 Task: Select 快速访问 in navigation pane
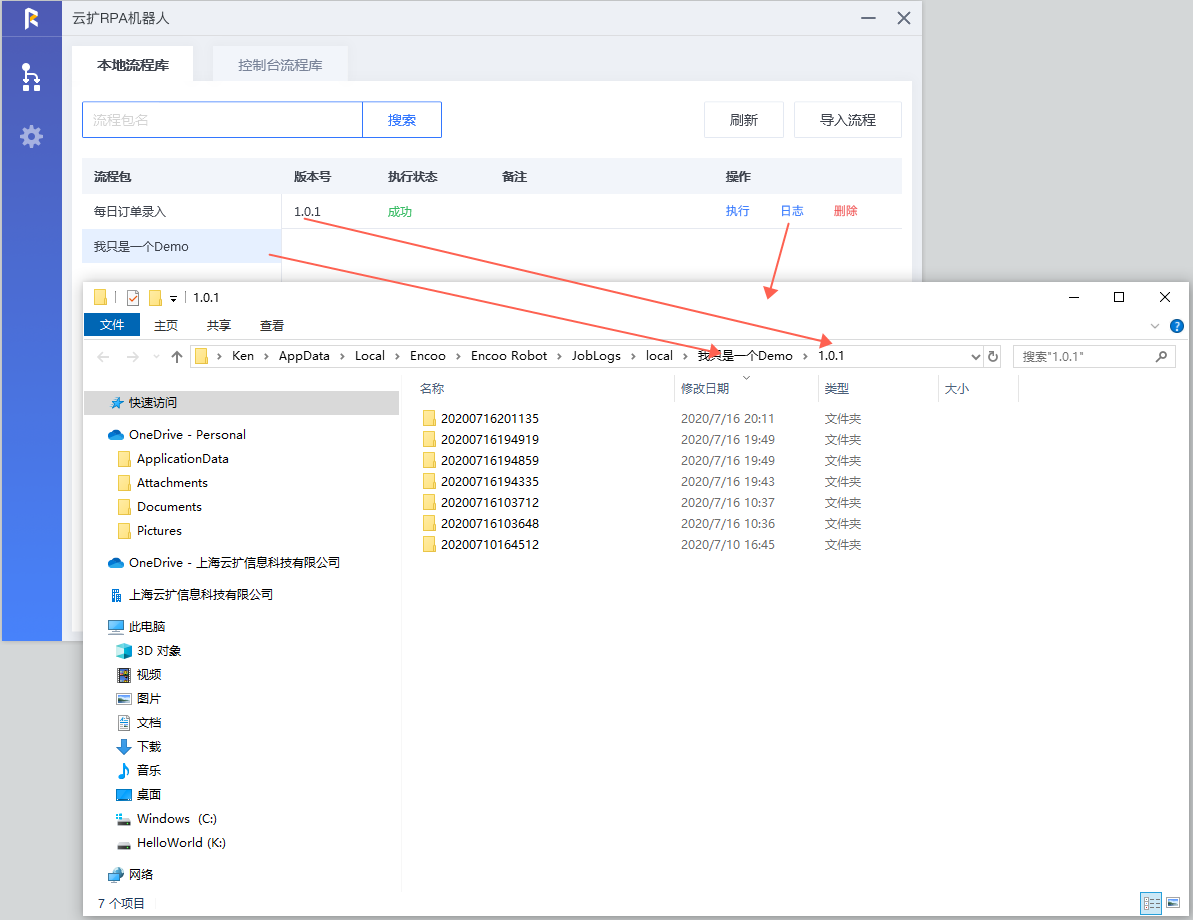(241, 403)
